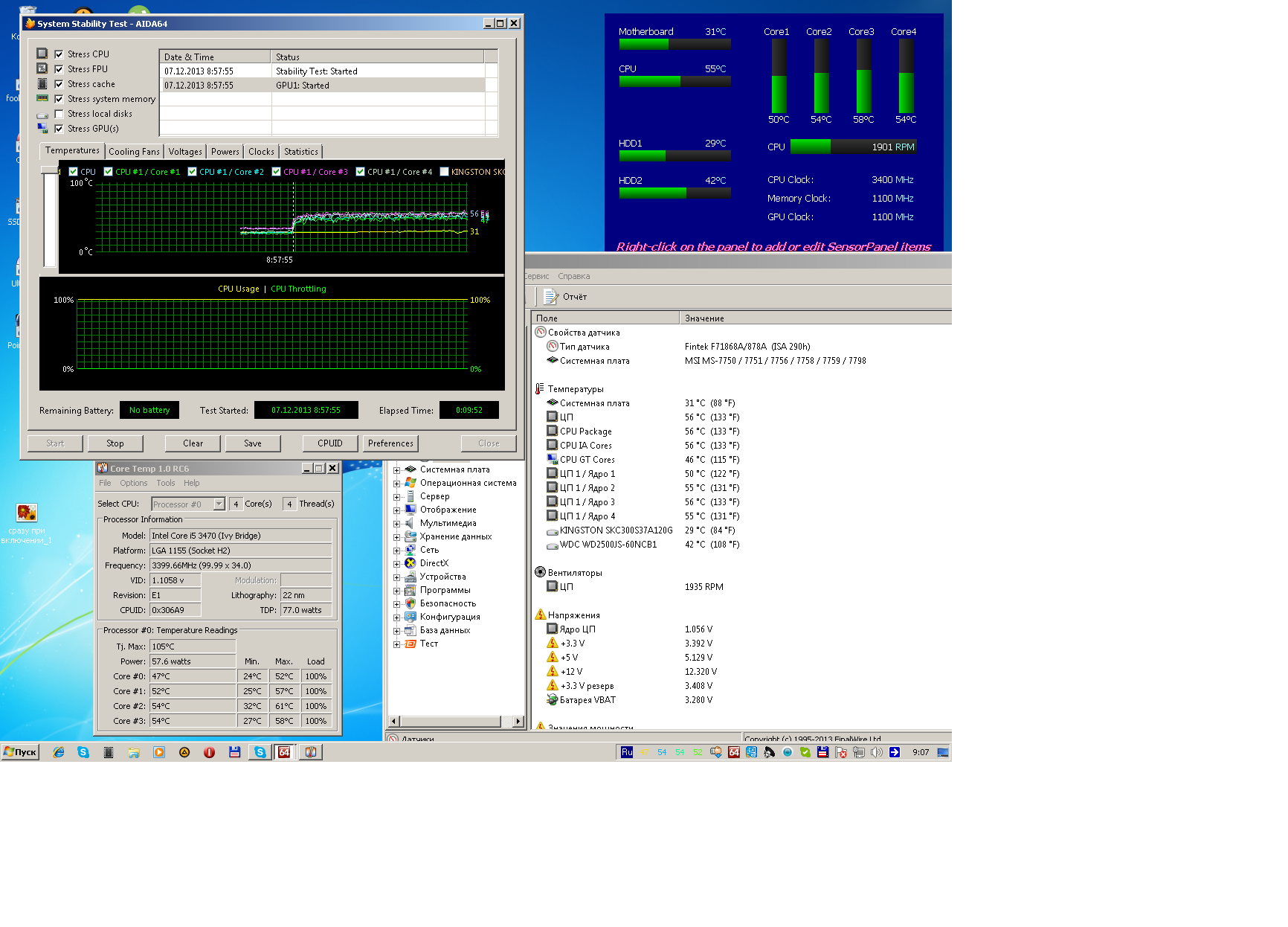The image size is (1288, 927).
Task: Click the volume speaker icon in system tray
Action: [877, 752]
